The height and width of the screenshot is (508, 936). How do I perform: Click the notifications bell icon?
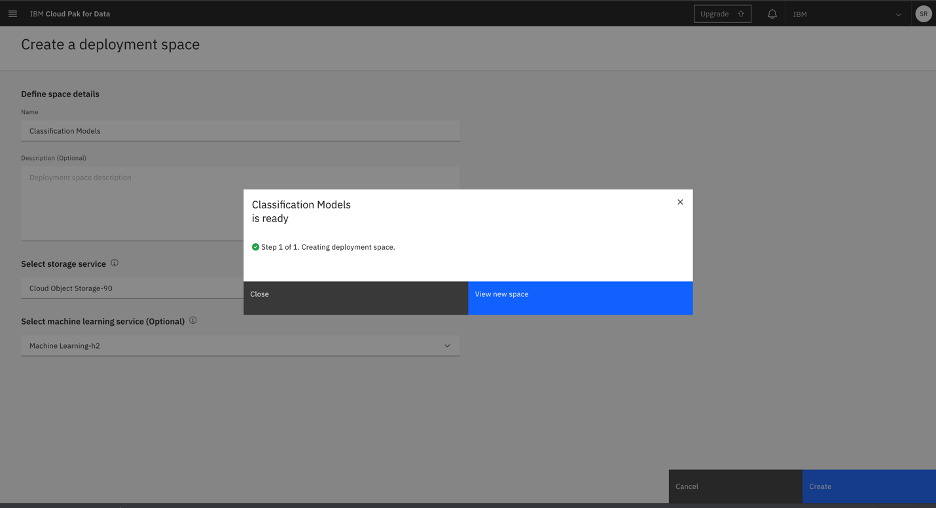click(772, 14)
